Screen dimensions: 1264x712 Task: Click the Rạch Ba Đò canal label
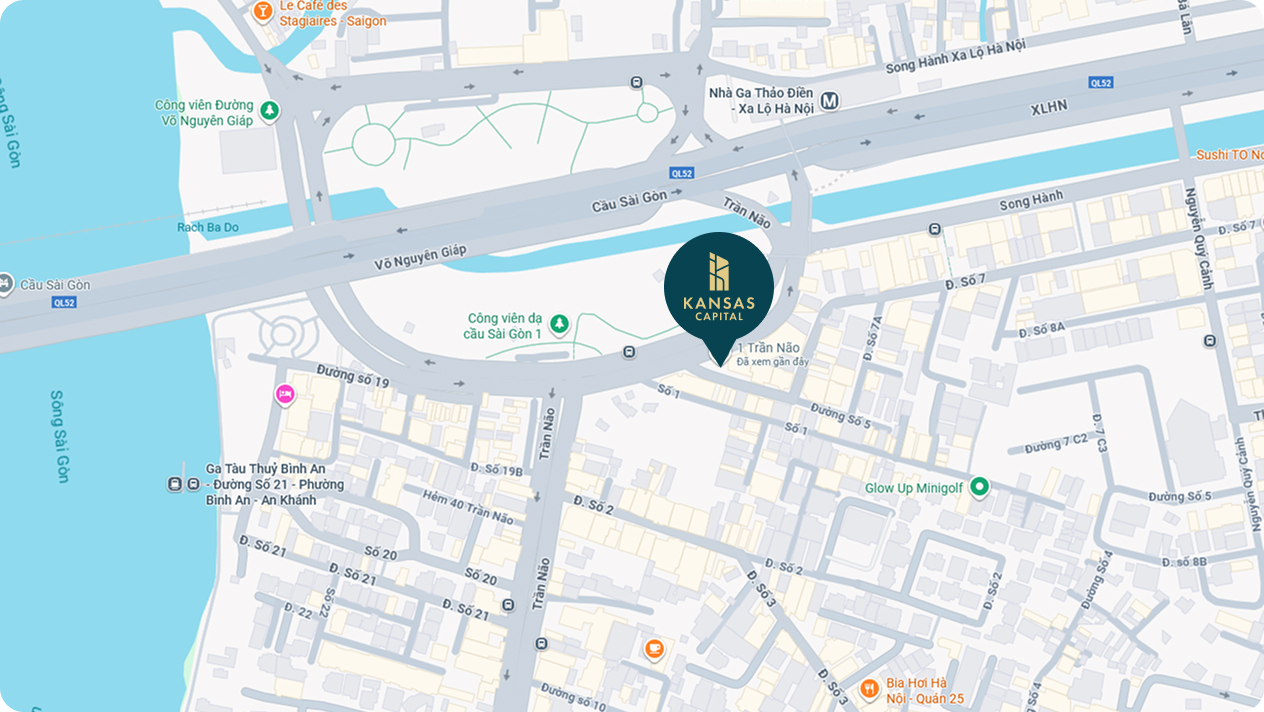click(208, 227)
